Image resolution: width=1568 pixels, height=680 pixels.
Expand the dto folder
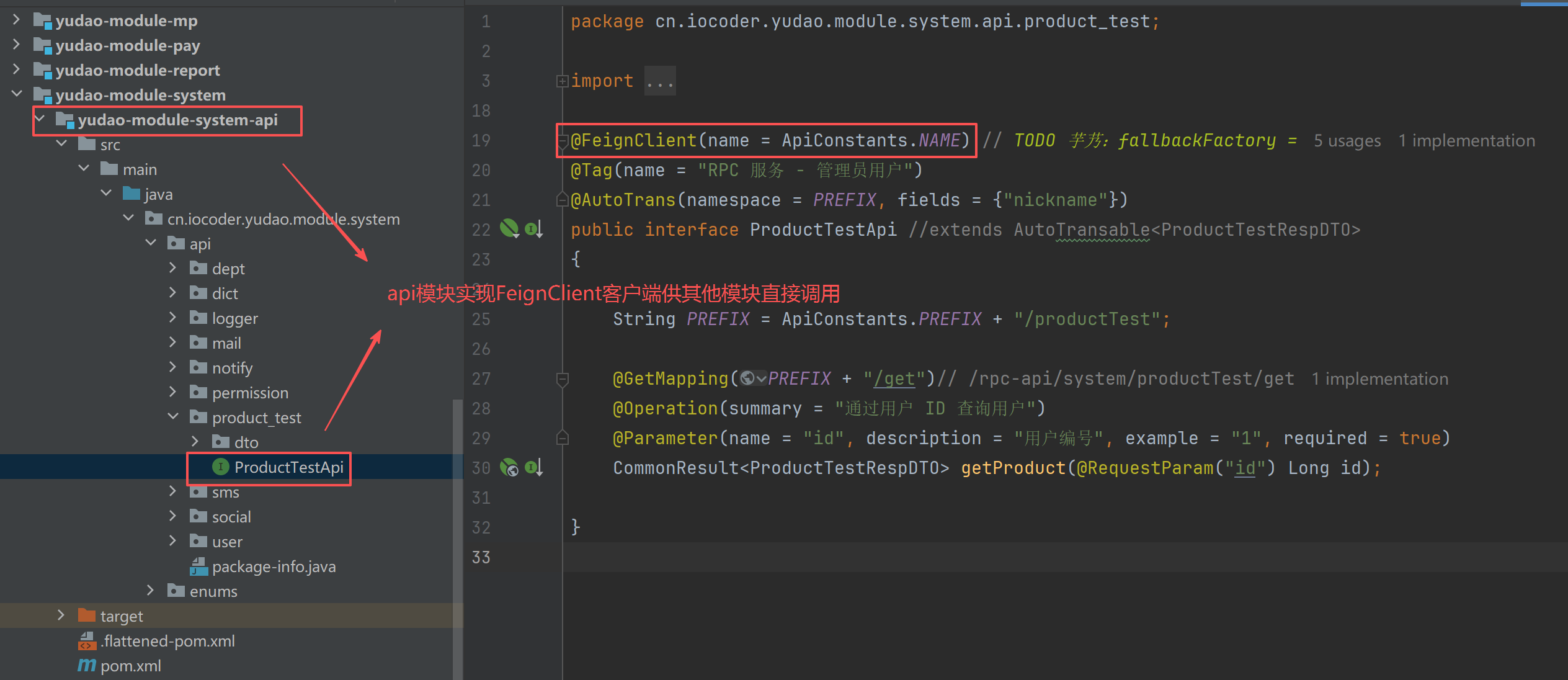pyautogui.click(x=195, y=442)
